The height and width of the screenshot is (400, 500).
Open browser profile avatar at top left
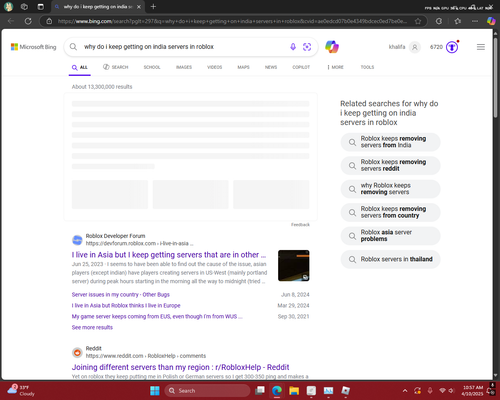coord(8,6)
